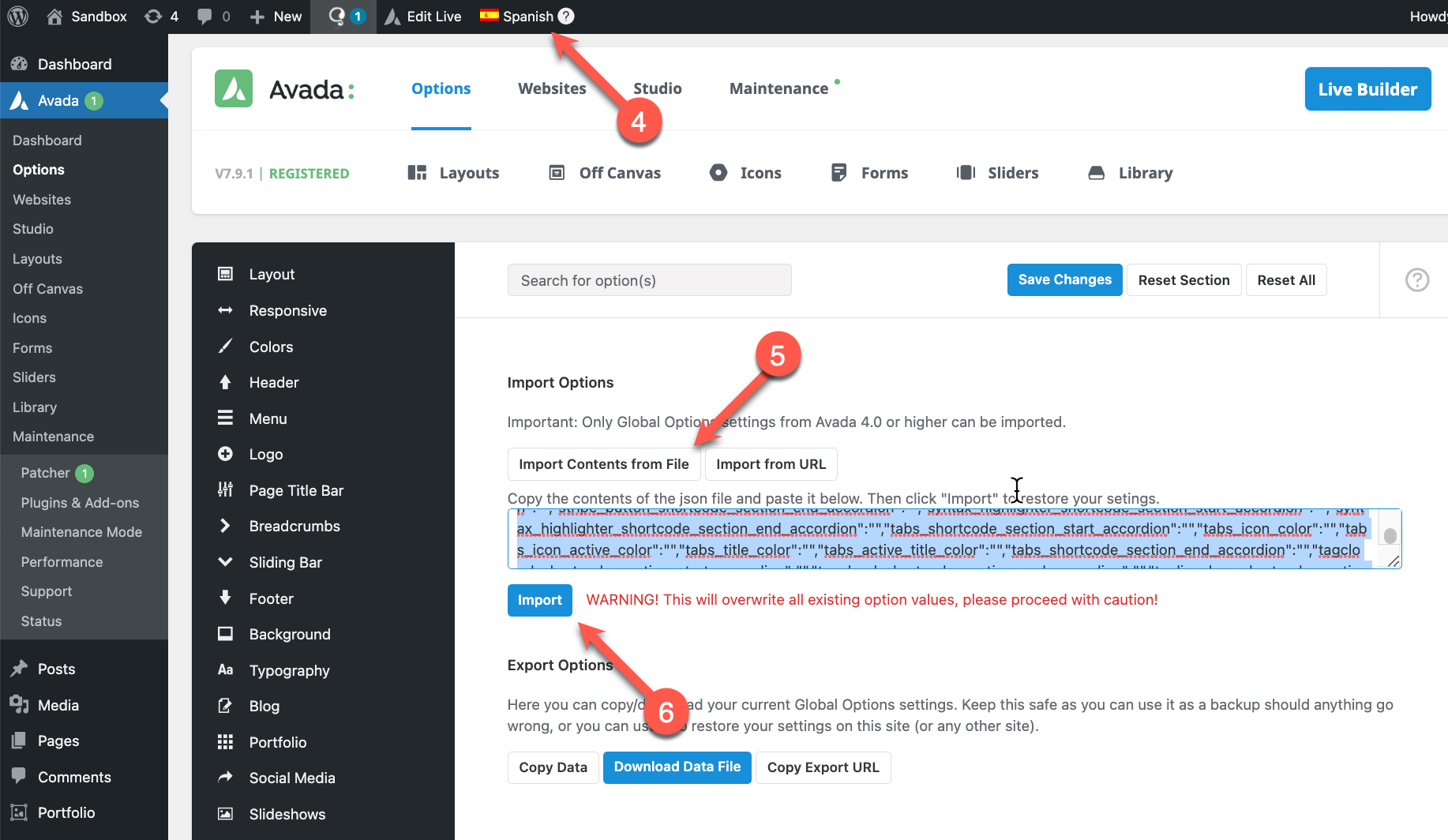
Task: Click Copy Export URL button
Action: click(823, 767)
